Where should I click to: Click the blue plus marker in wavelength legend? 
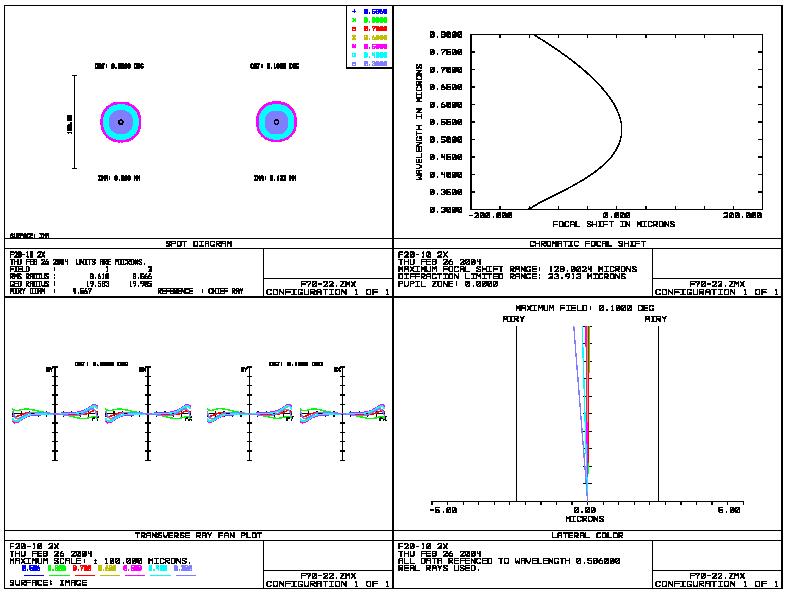[353, 11]
